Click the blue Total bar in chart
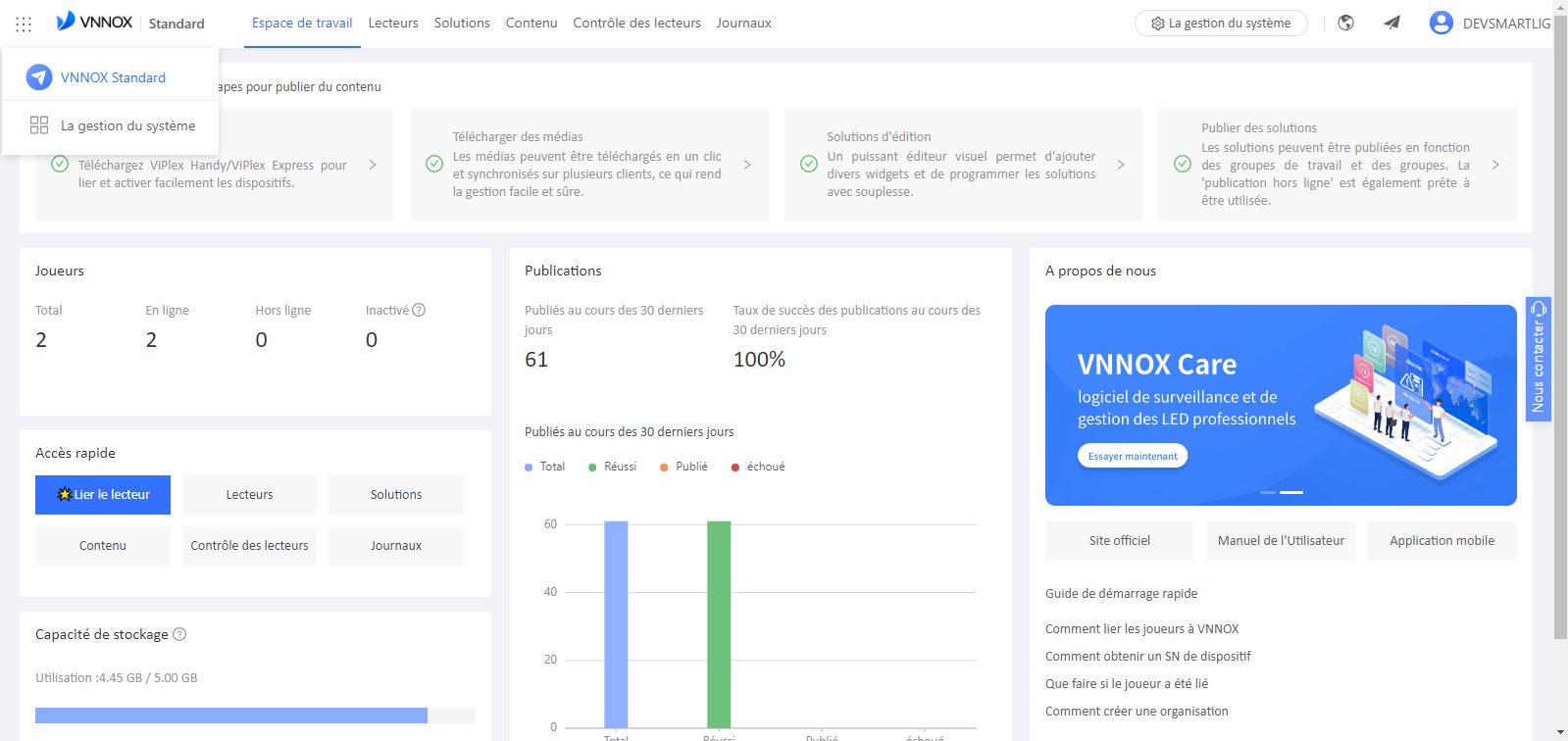The width and height of the screenshot is (1568, 741). (616, 624)
